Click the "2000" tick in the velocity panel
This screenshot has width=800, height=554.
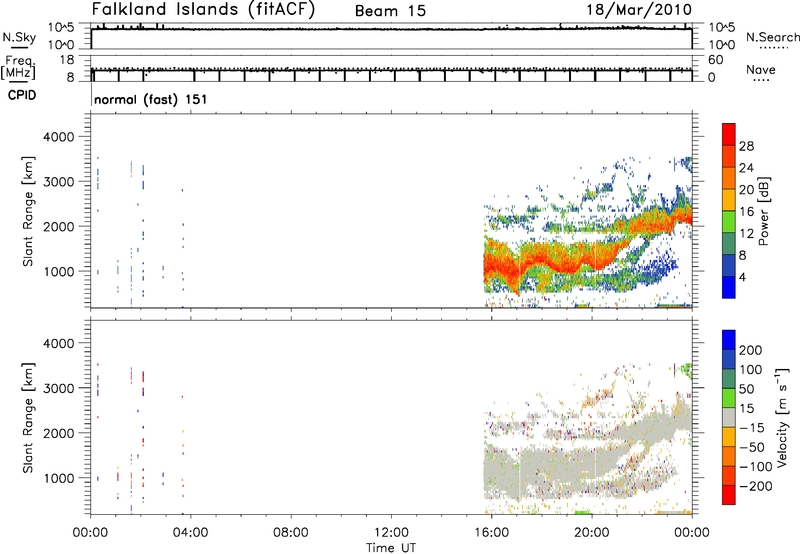[x=58, y=433]
